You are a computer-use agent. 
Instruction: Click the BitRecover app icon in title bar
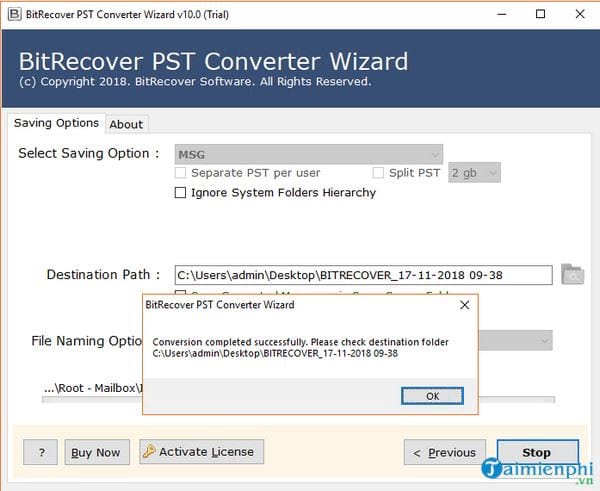click(x=15, y=14)
